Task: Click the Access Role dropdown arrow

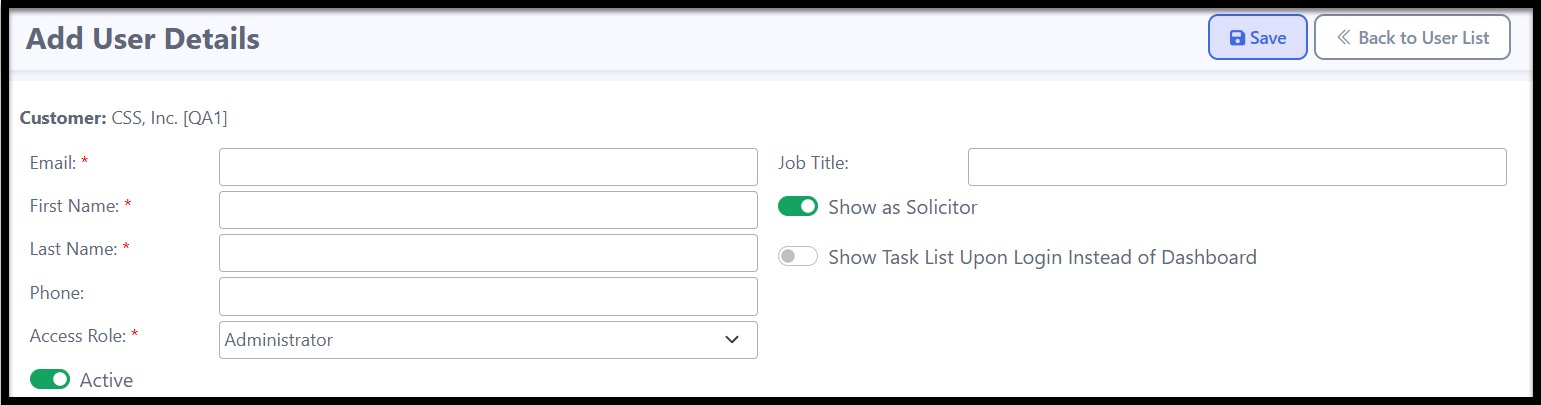Action: click(x=732, y=340)
